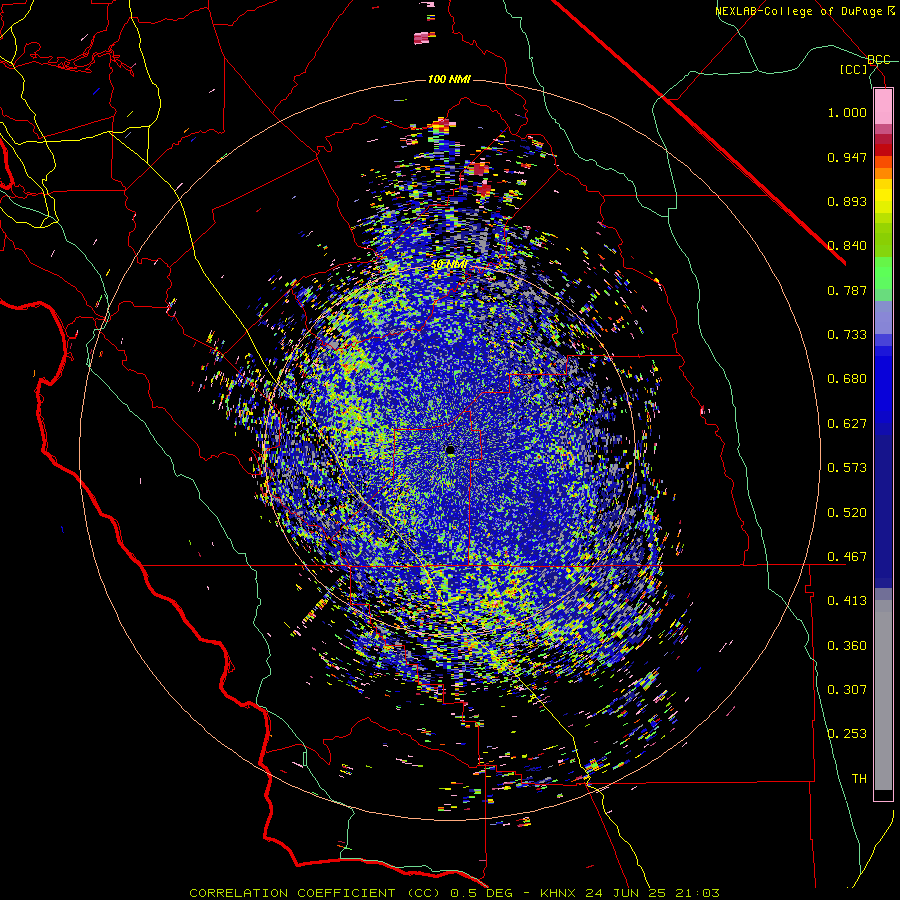Viewport: 900px width, 900px height.
Task: Click the 0.360 scale value
Action: (x=847, y=646)
